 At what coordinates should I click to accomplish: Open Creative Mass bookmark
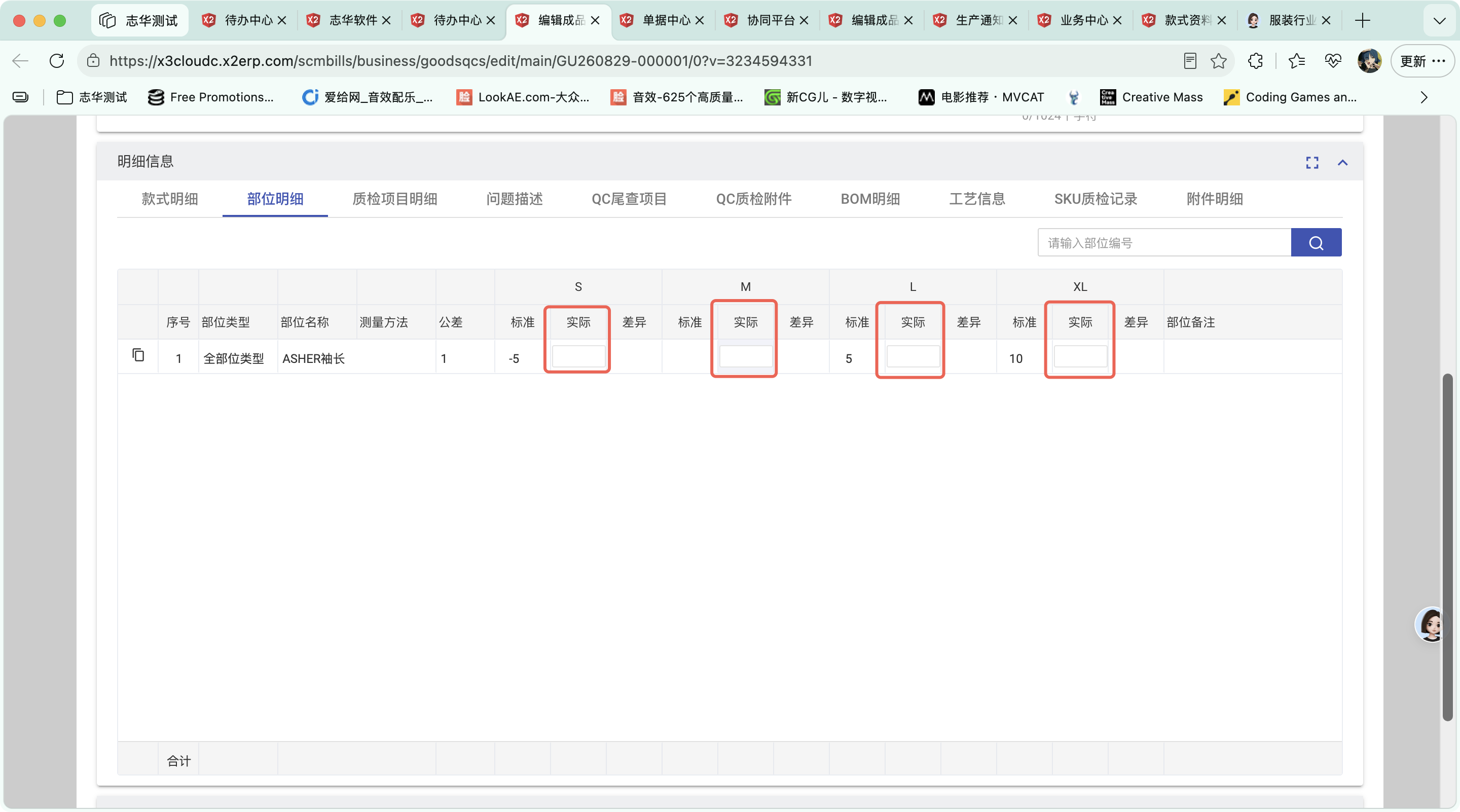click(1151, 97)
